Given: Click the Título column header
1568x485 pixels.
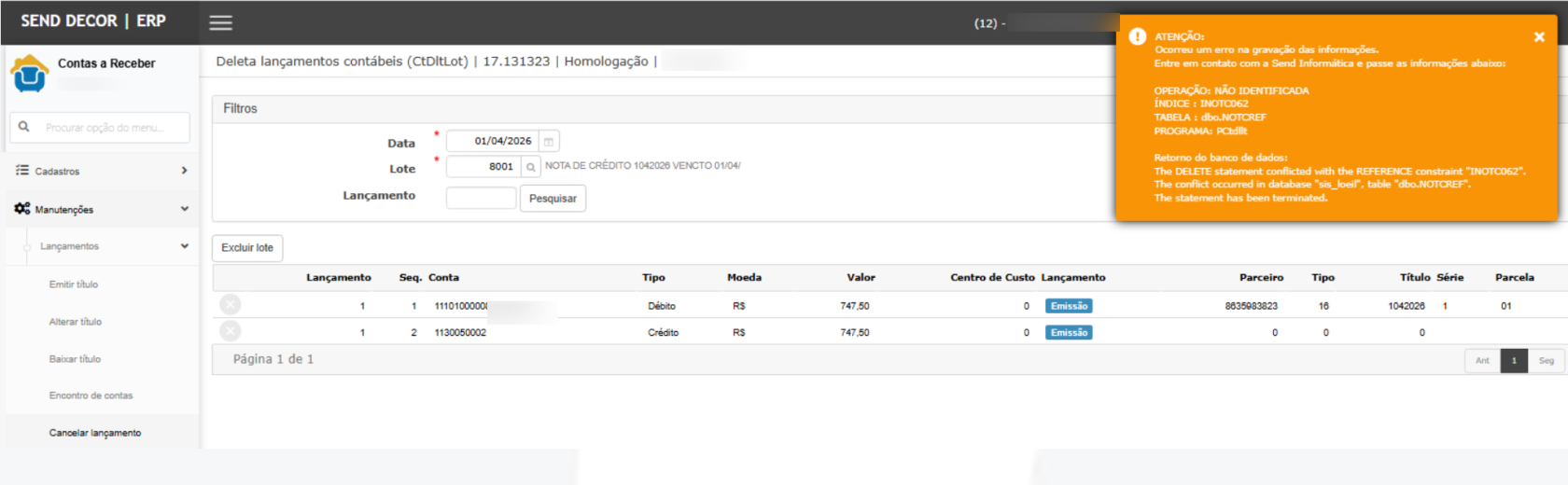Looking at the screenshot, I should pos(1415,277).
